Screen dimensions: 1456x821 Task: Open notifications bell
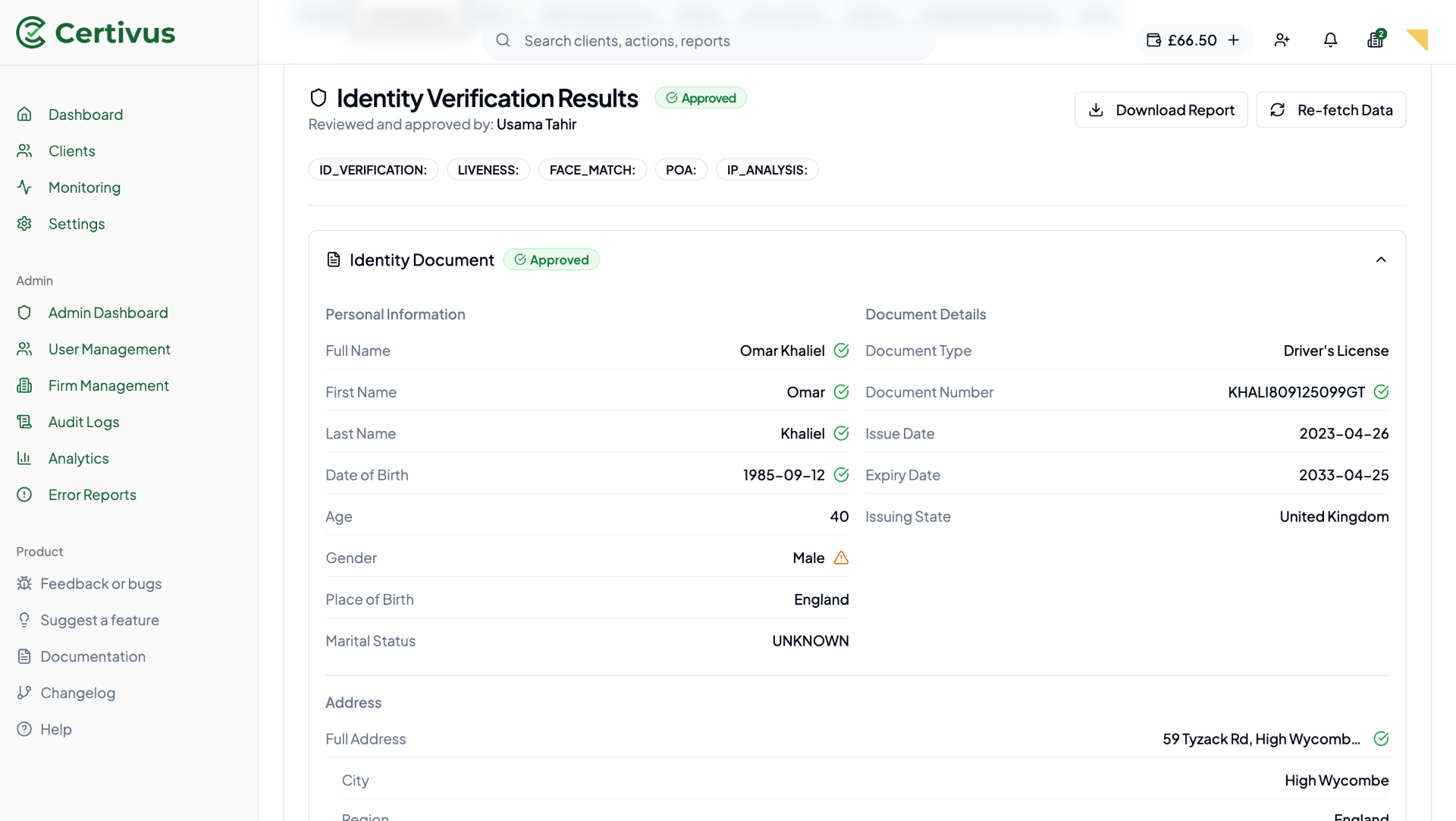point(1330,40)
